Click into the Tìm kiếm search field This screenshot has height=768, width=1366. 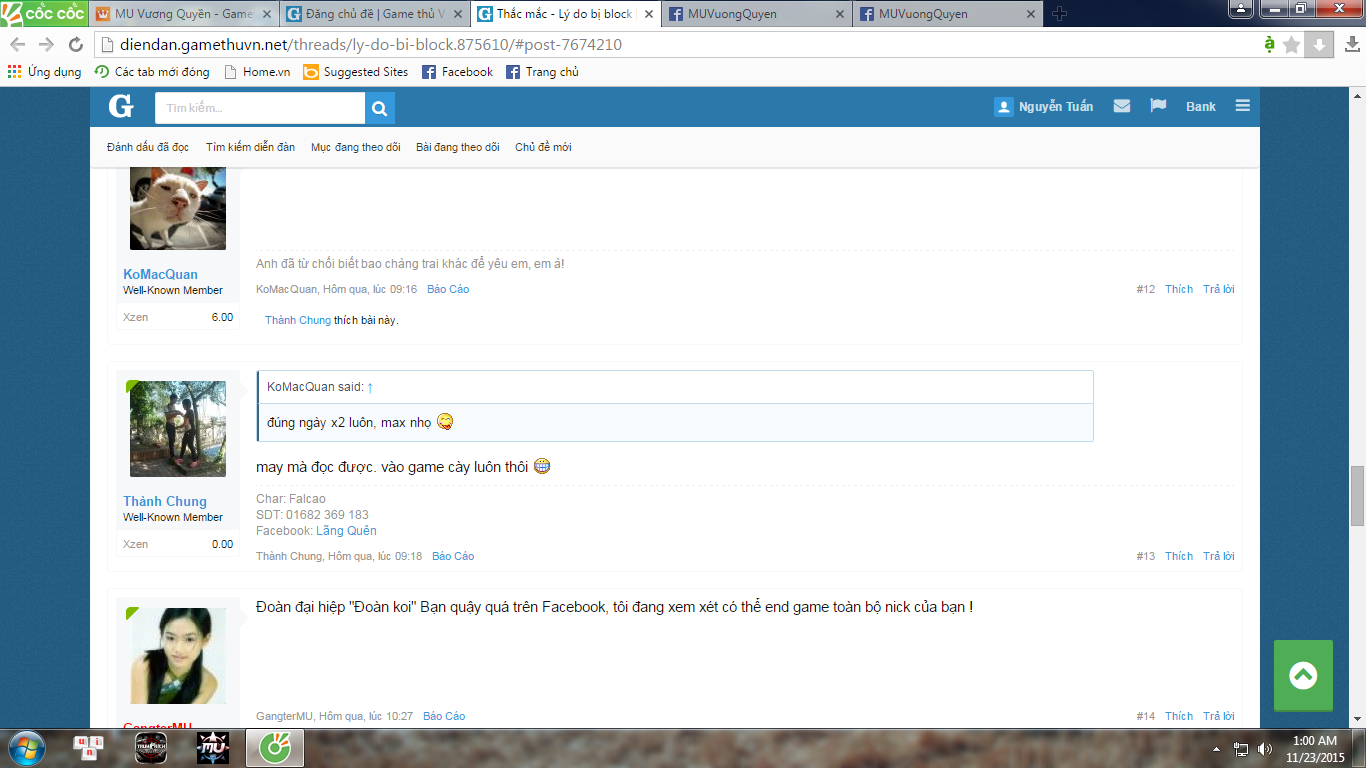coord(260,108)
